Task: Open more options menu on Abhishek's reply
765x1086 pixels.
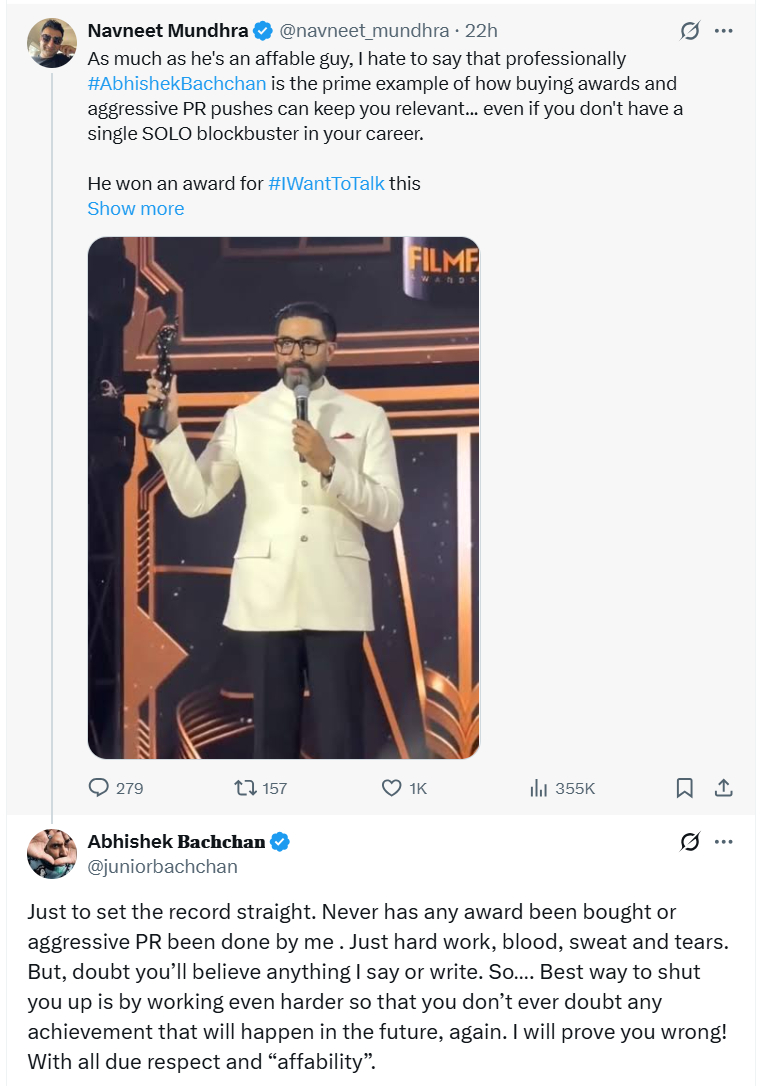Action: 724,842
